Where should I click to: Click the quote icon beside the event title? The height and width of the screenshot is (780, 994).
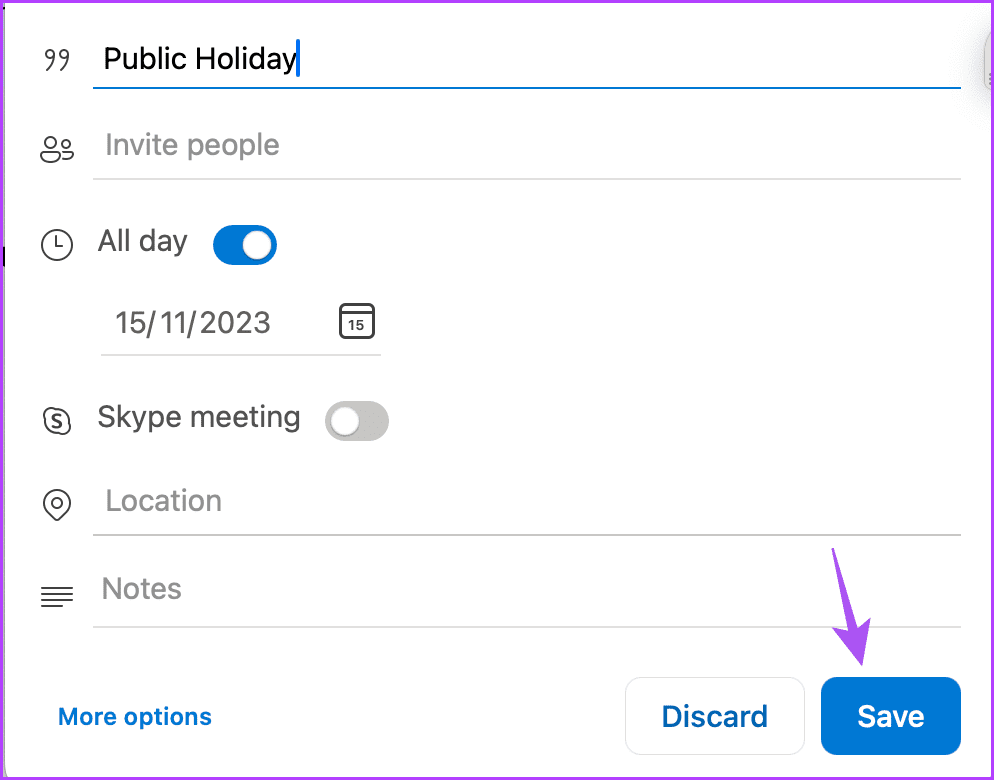pyautogui.click(x=57, y=61)
